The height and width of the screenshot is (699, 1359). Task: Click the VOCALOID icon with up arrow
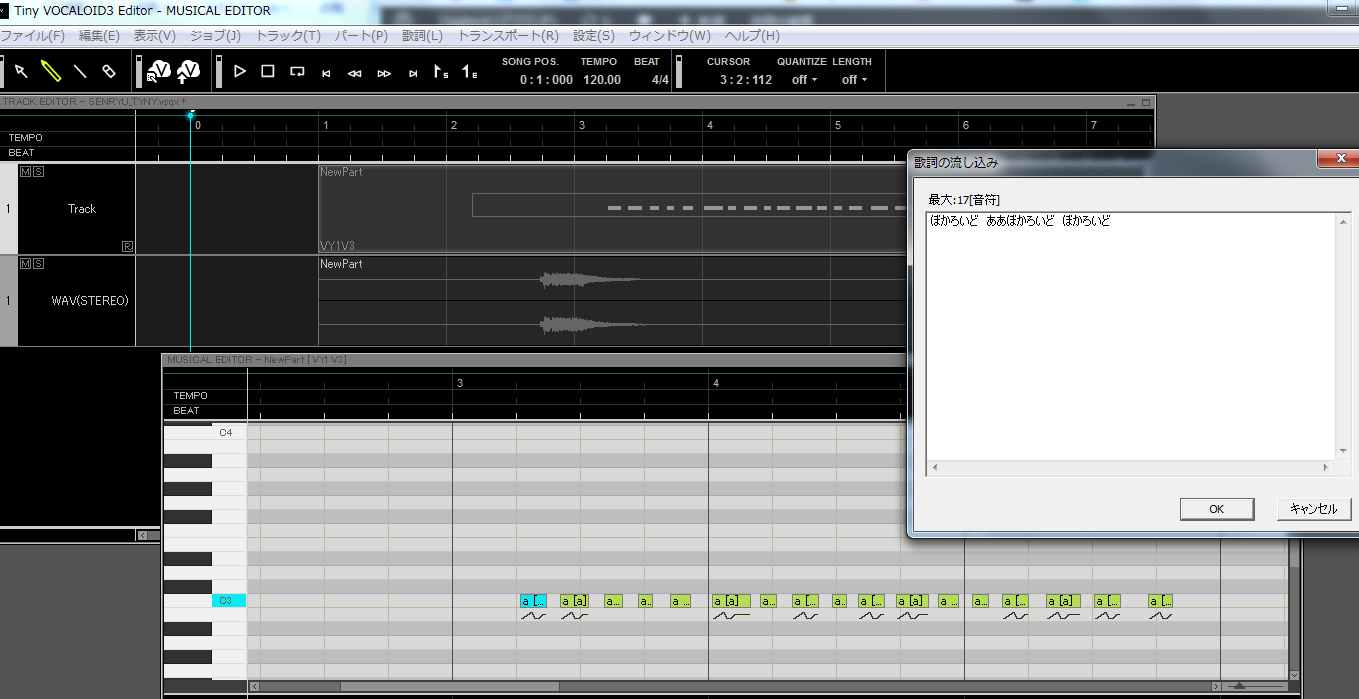[x=191, y=71]
